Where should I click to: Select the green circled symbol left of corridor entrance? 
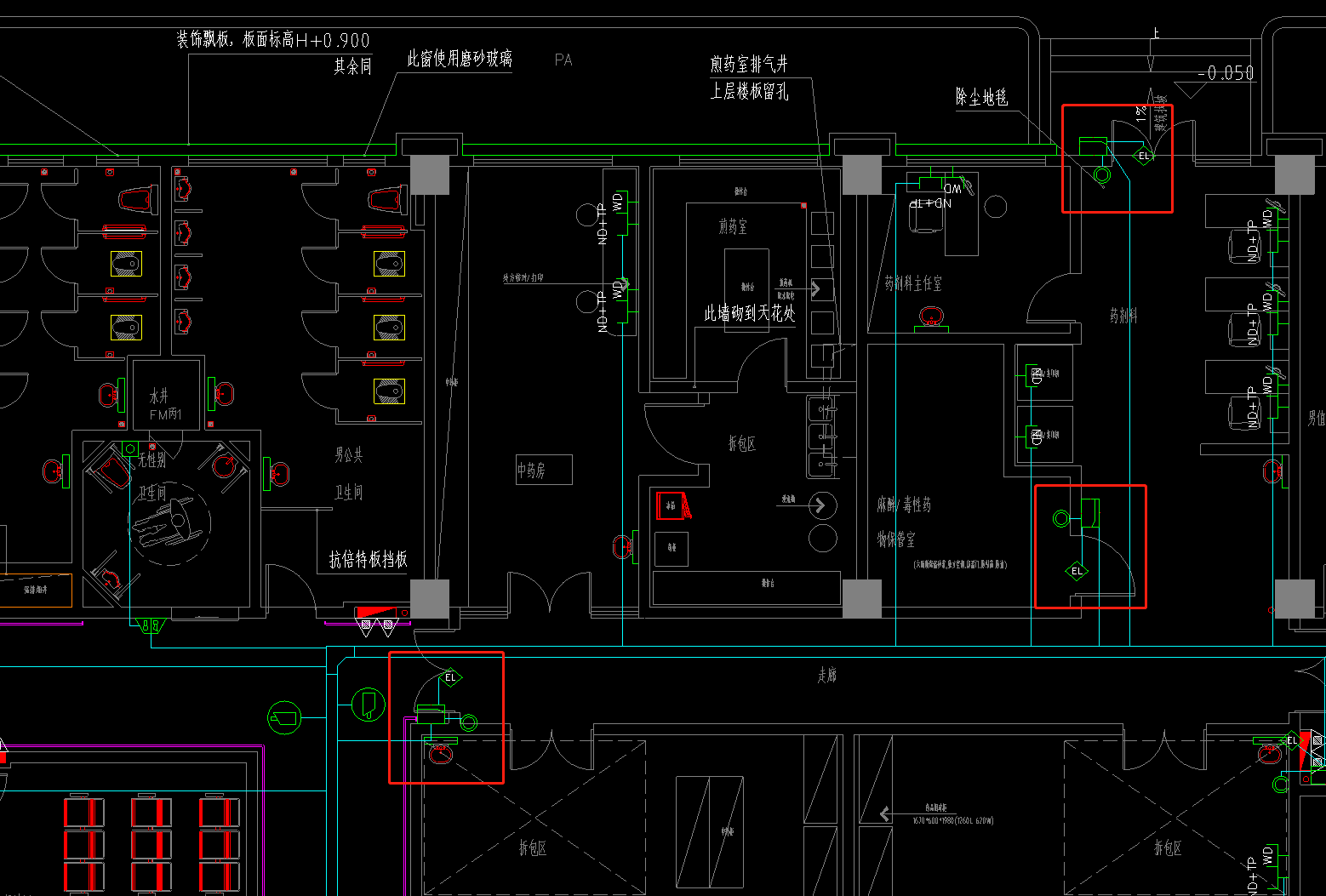coord(369,705)
